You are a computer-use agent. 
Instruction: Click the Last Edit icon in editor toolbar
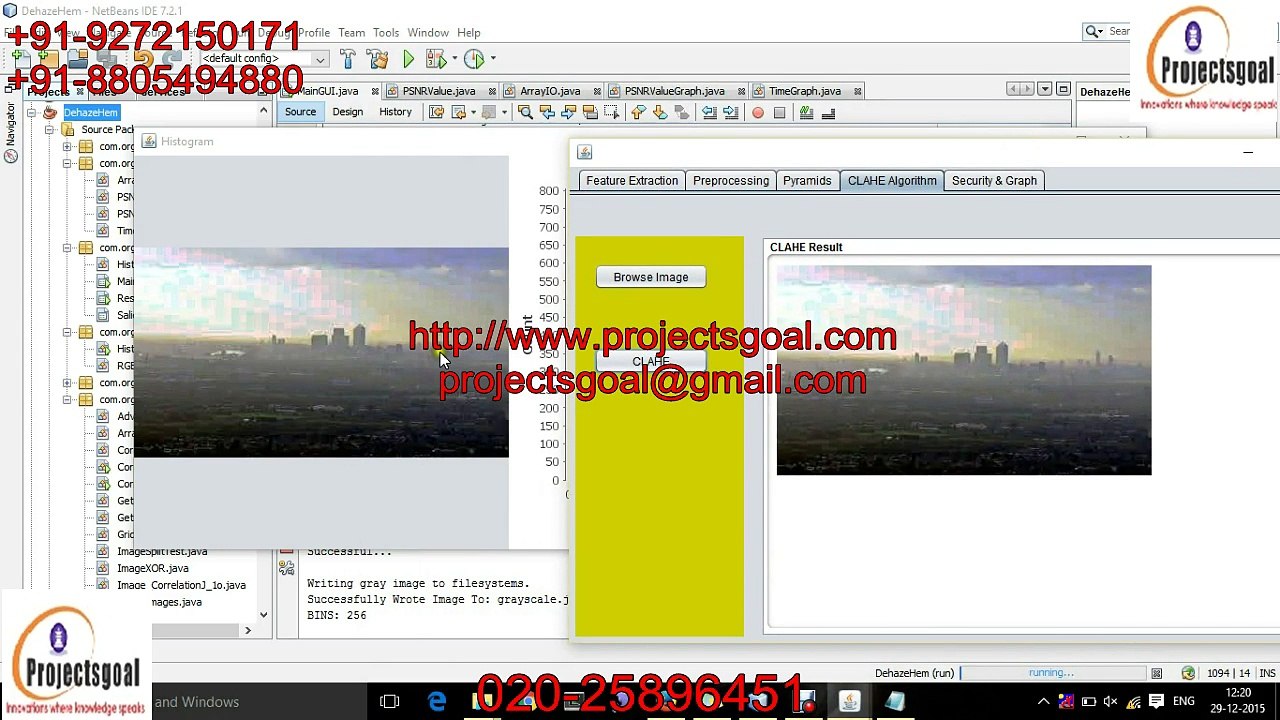[x=437, y=113]
